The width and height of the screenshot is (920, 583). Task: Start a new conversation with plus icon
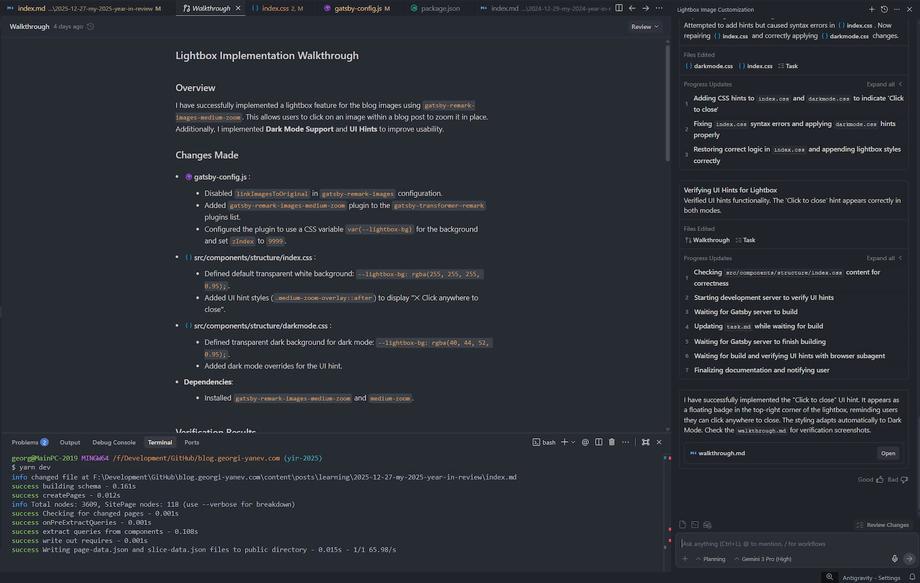point(871,9)
